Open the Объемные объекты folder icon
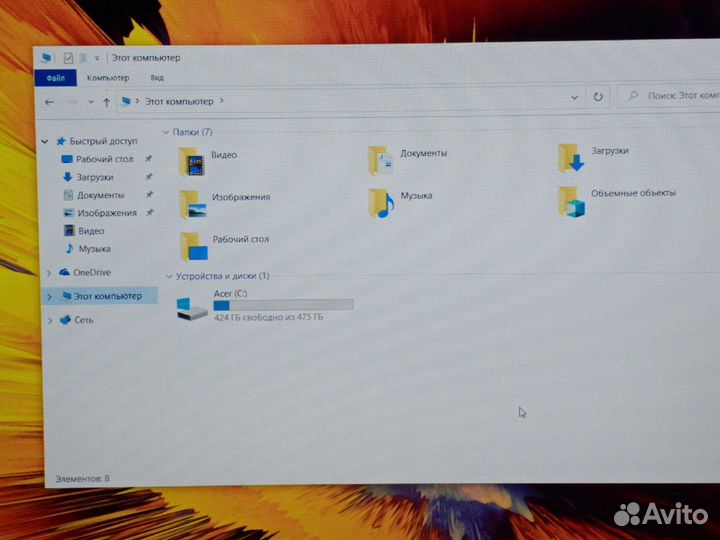The height and width of the screenshot is (540, 720). (571, 202)
